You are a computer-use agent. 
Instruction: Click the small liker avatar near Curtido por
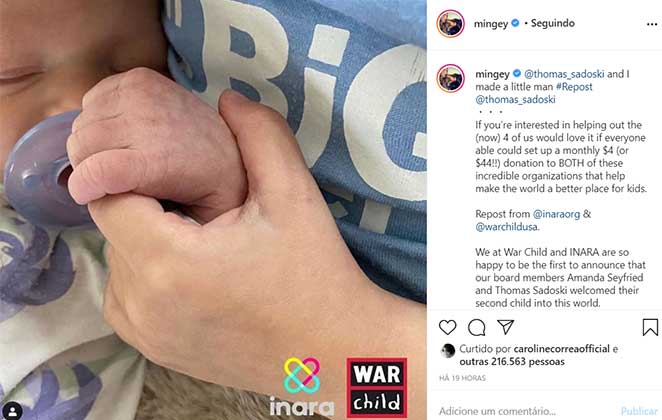(x=448, y=351)
